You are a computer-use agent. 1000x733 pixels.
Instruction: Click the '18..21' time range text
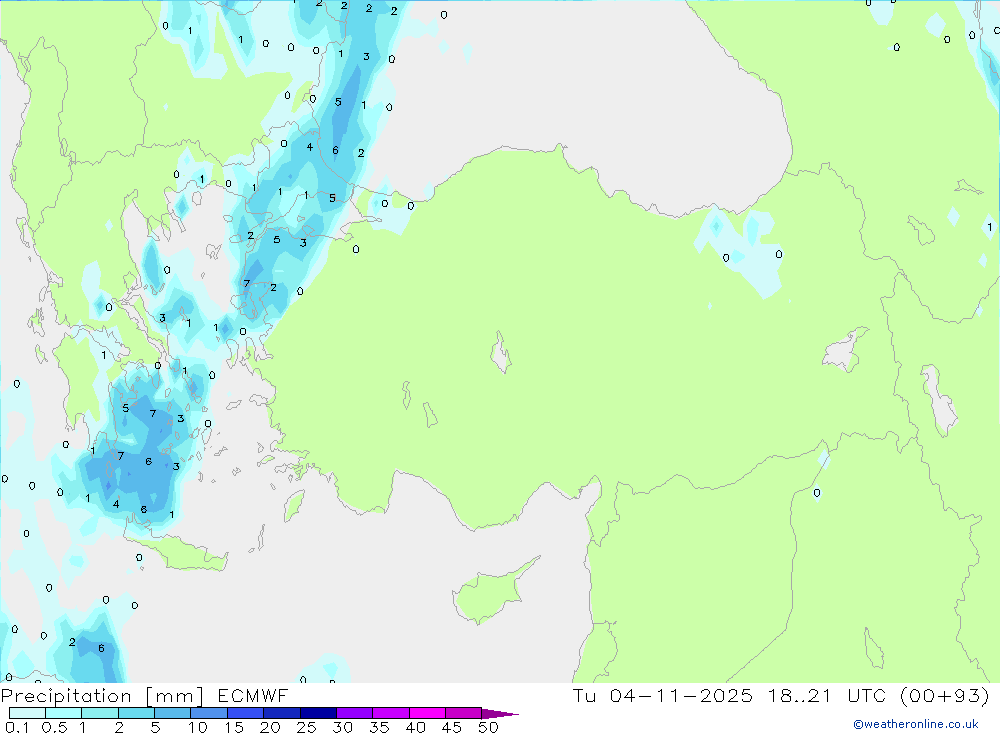tap(800, 695)
